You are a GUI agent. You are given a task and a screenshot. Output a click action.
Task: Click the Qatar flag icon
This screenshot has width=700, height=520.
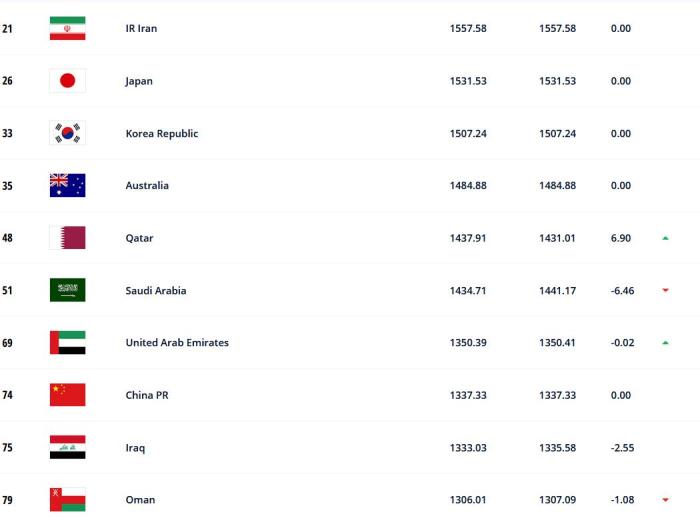pyautogui.click(x=67, y=238)
